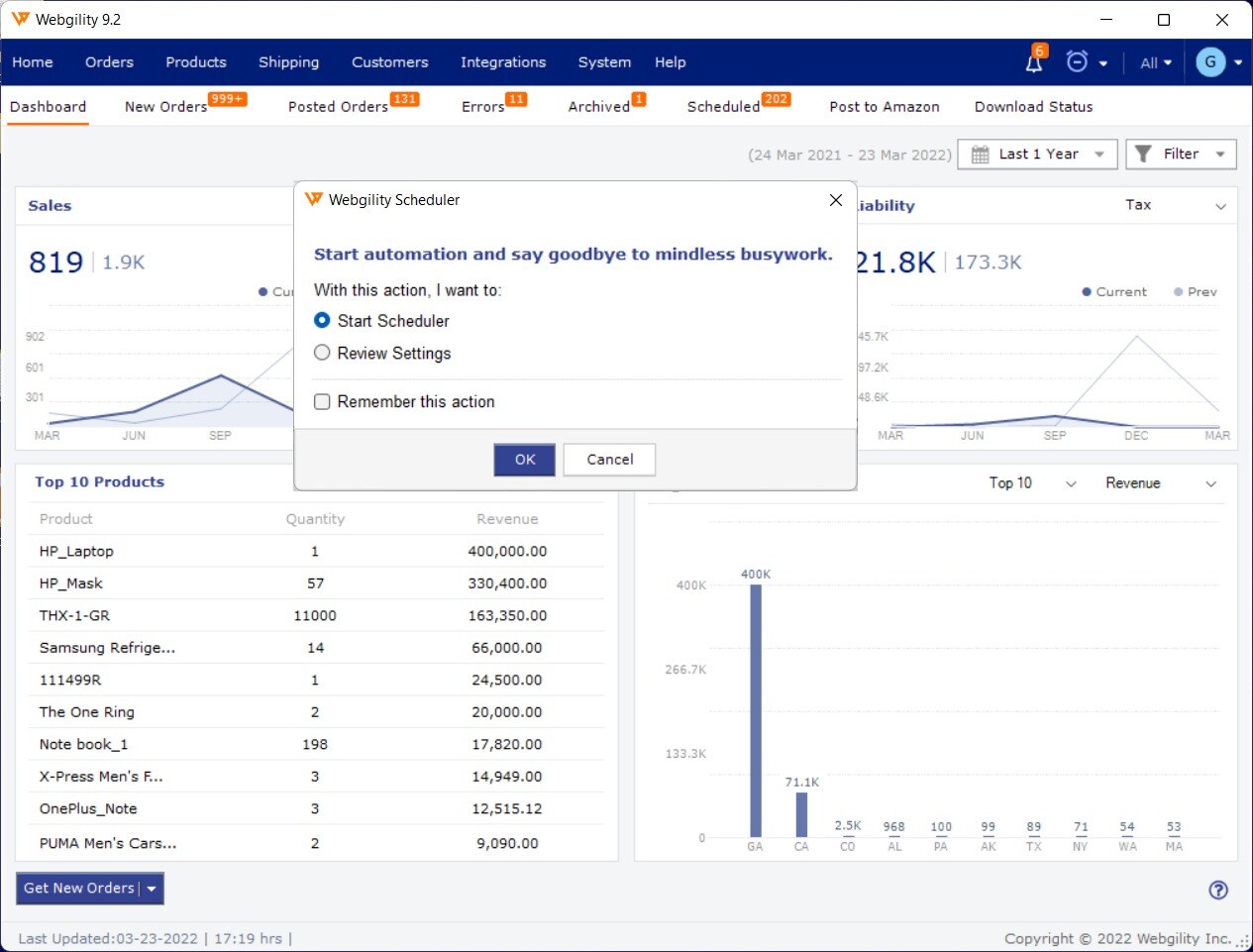Viewport: 1253px width, 952px height.
Task: Expand the scheduler clock dropdown arrow
Action: tap(1102, 63)
